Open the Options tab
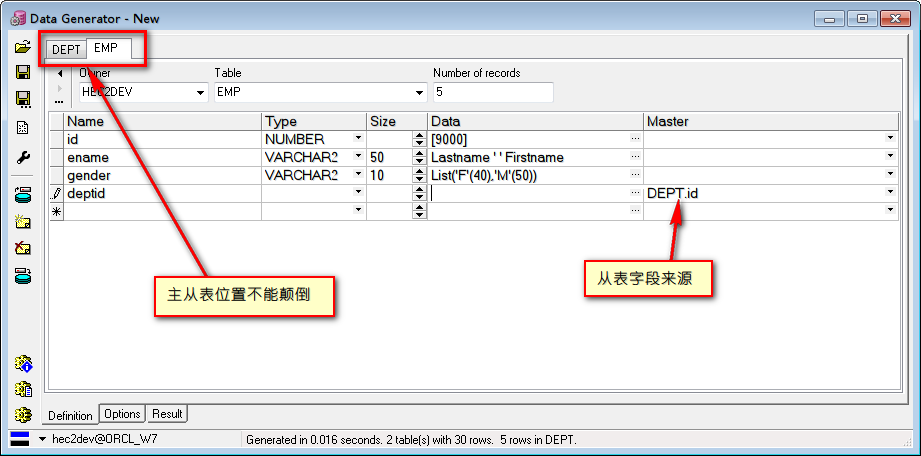921x456 pixels. (x=122, y=414)
